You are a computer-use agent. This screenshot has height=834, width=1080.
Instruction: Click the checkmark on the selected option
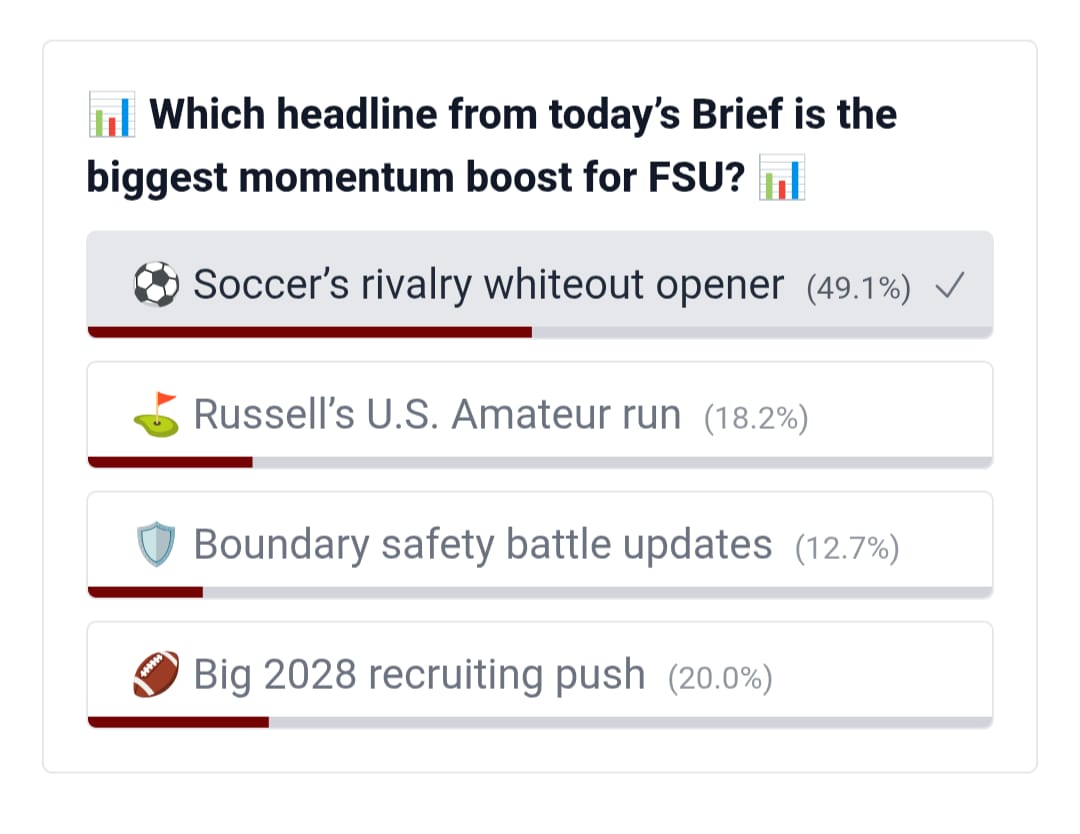tap(950, 285)
